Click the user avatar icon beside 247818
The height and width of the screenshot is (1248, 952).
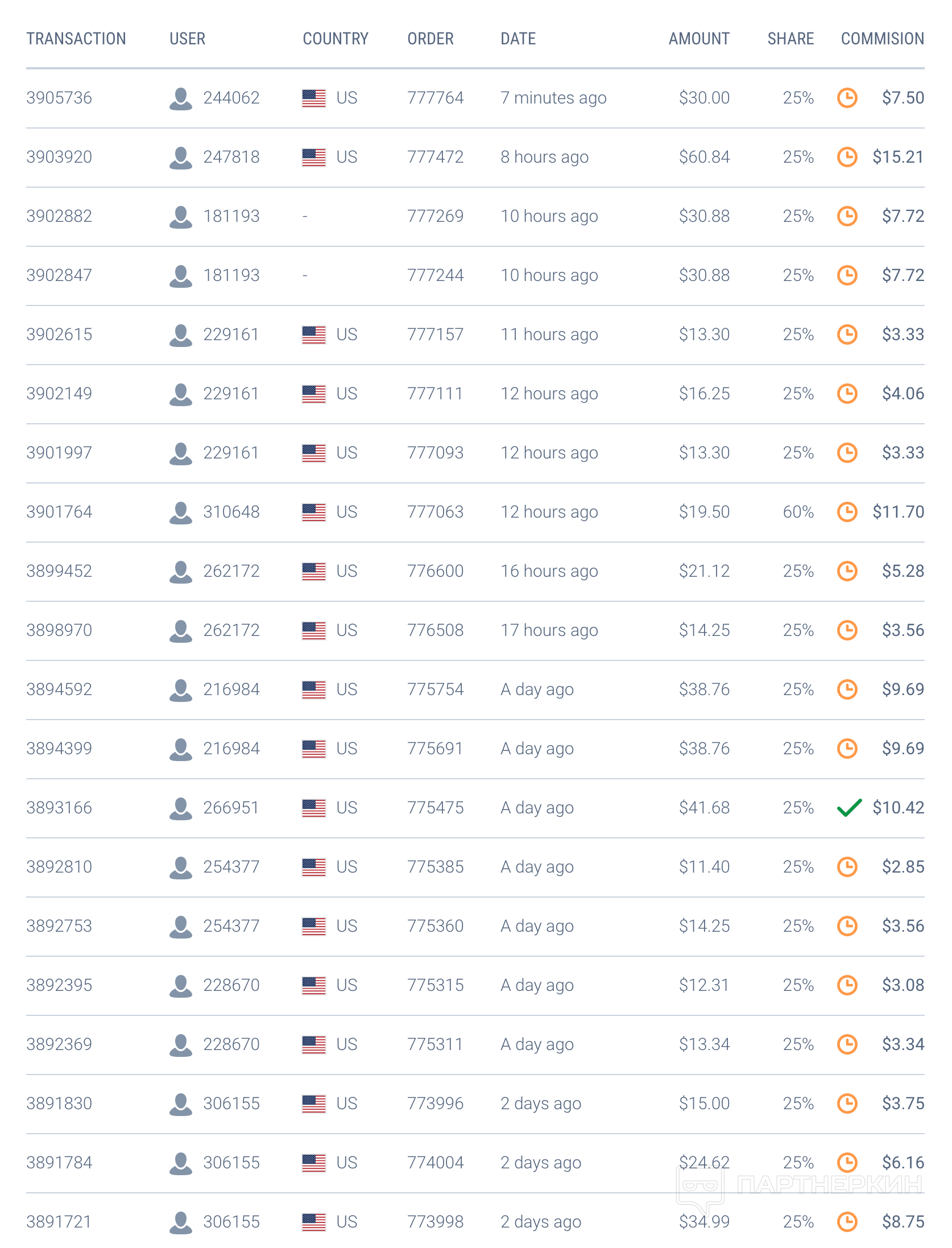[x=181, y=158]
